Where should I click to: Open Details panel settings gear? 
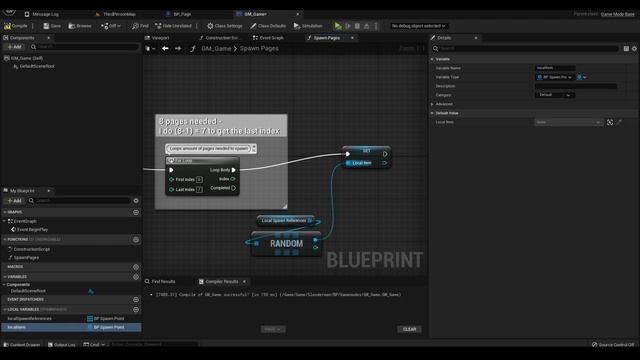tap(634, 49)
